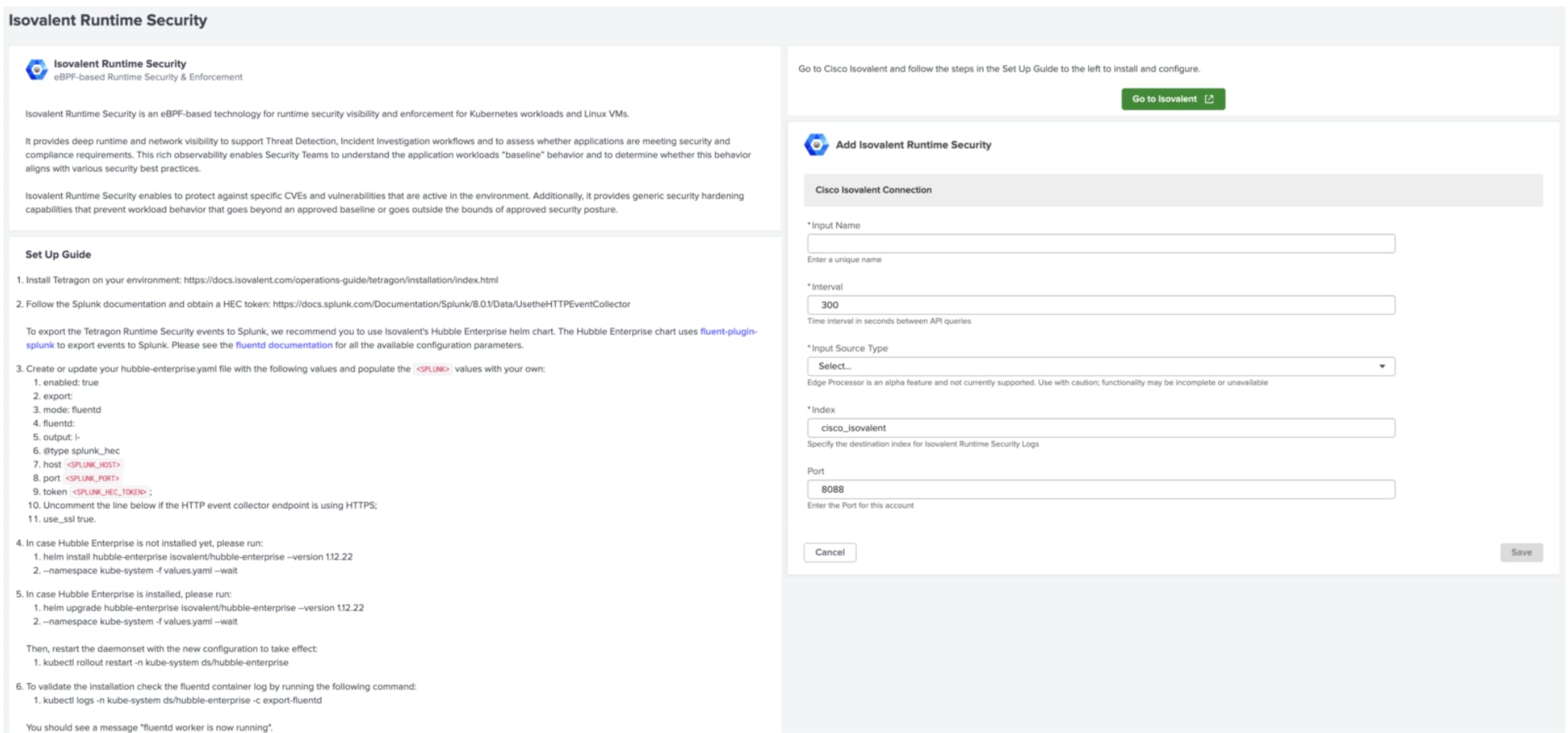
Task: Click the caret arrow in Input Source Type
Action: point(1382,366)
